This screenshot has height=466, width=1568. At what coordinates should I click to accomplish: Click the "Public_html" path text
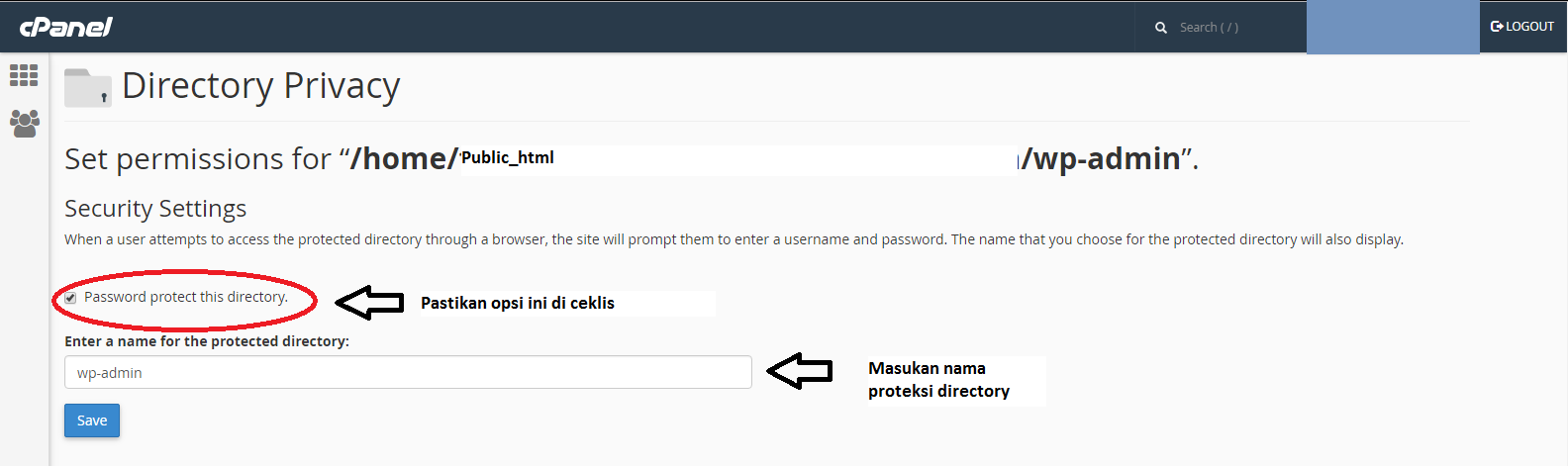[x=508, y=157]
